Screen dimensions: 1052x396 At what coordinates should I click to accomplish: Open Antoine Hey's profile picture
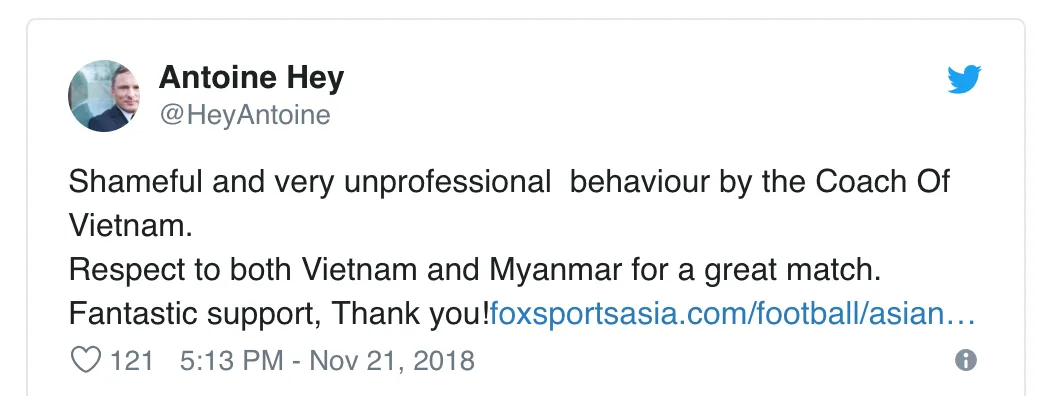pos(104,96)
